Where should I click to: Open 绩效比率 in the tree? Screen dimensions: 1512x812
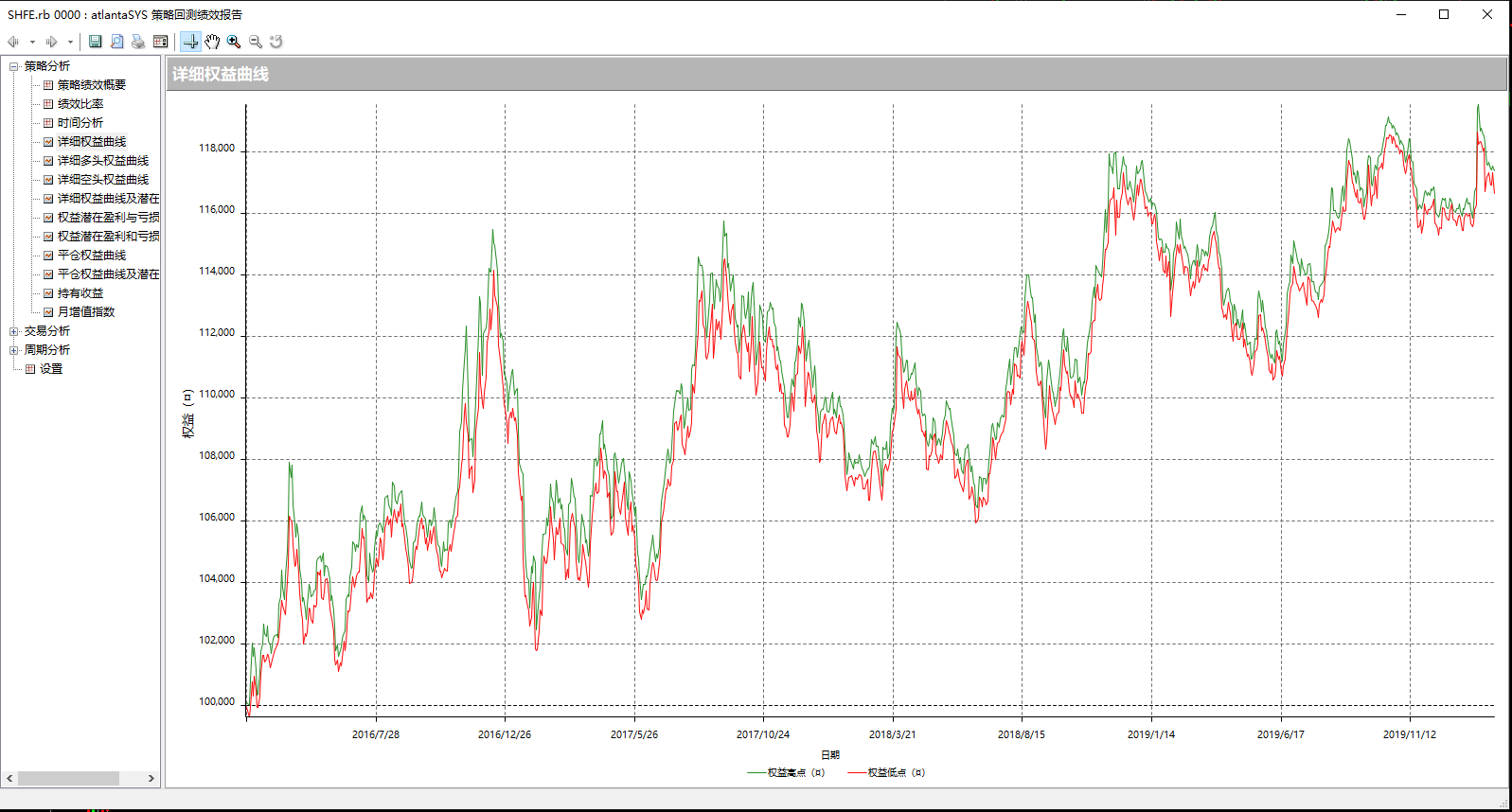coord(80,104)
